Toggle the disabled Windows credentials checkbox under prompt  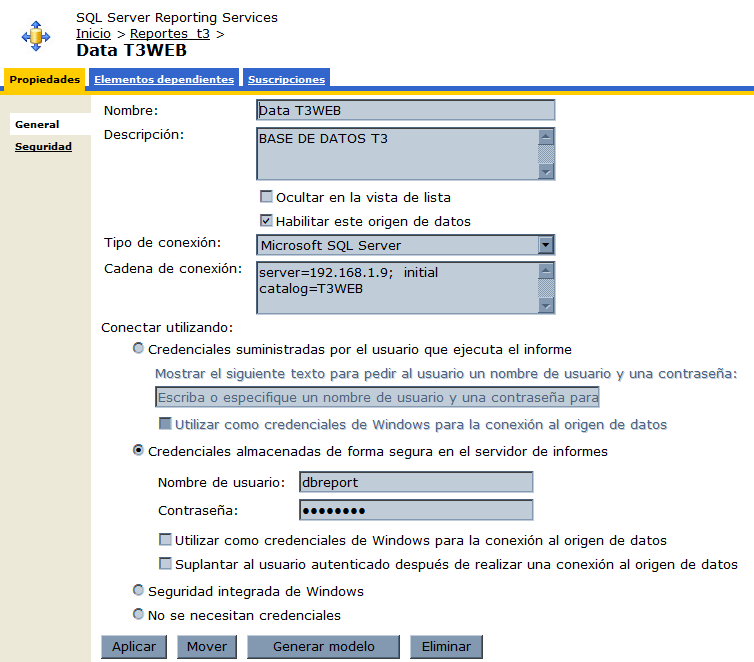point(165,424)
